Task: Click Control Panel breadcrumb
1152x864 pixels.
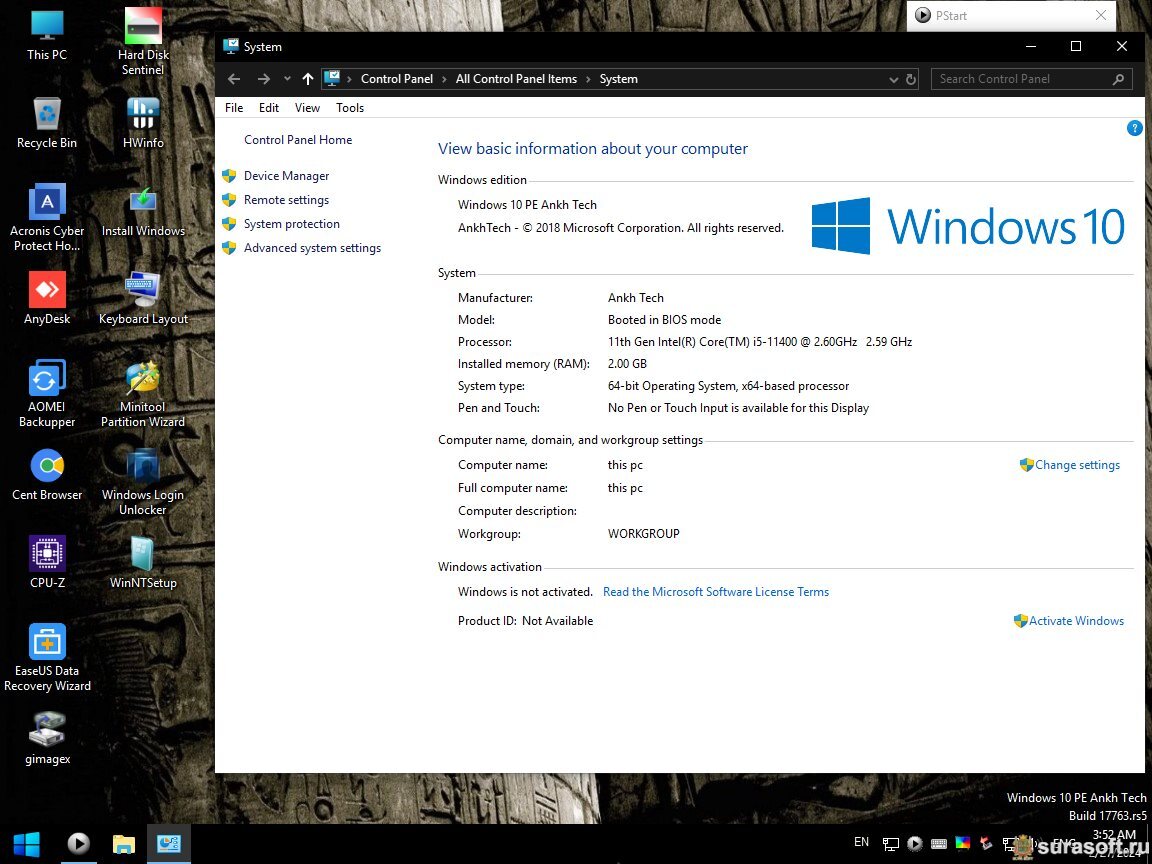Action: click(397, 79)
